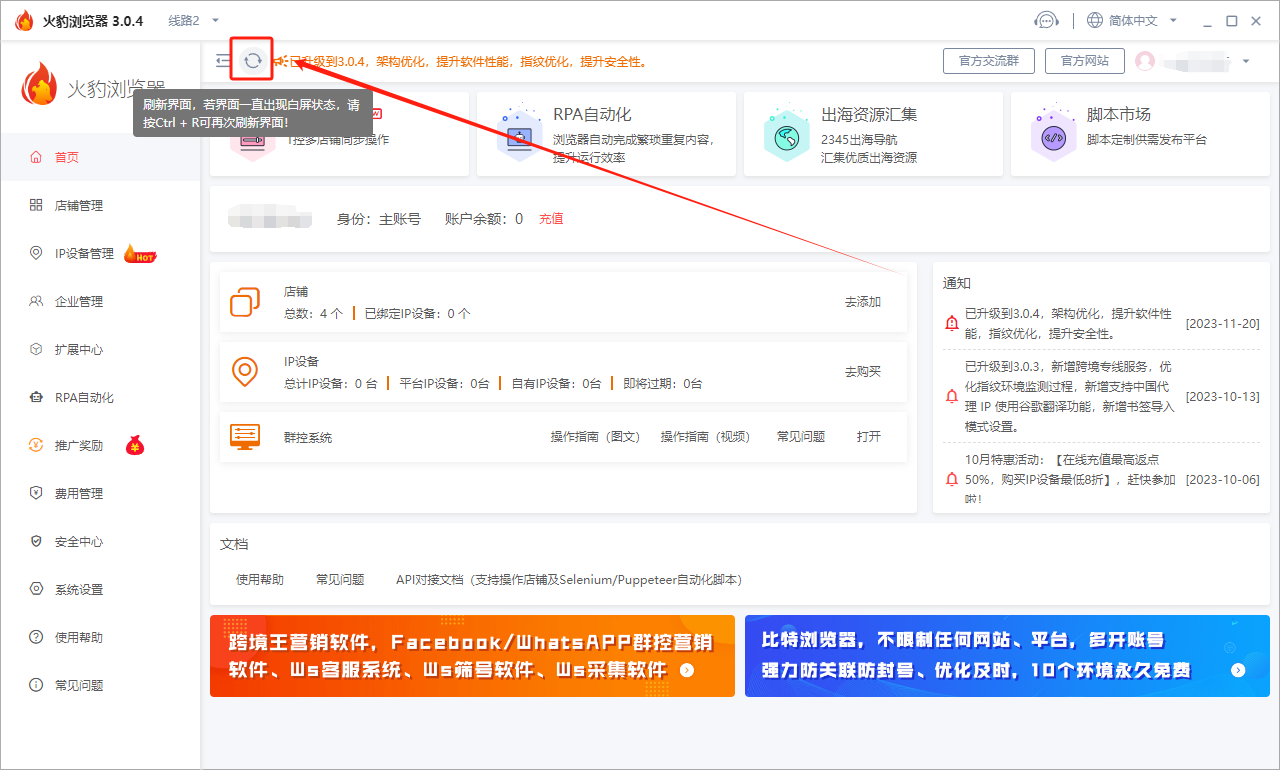Click the home icon beside 首页
The height and width of the screenshot is (770, 1280).
click(36, 157)
